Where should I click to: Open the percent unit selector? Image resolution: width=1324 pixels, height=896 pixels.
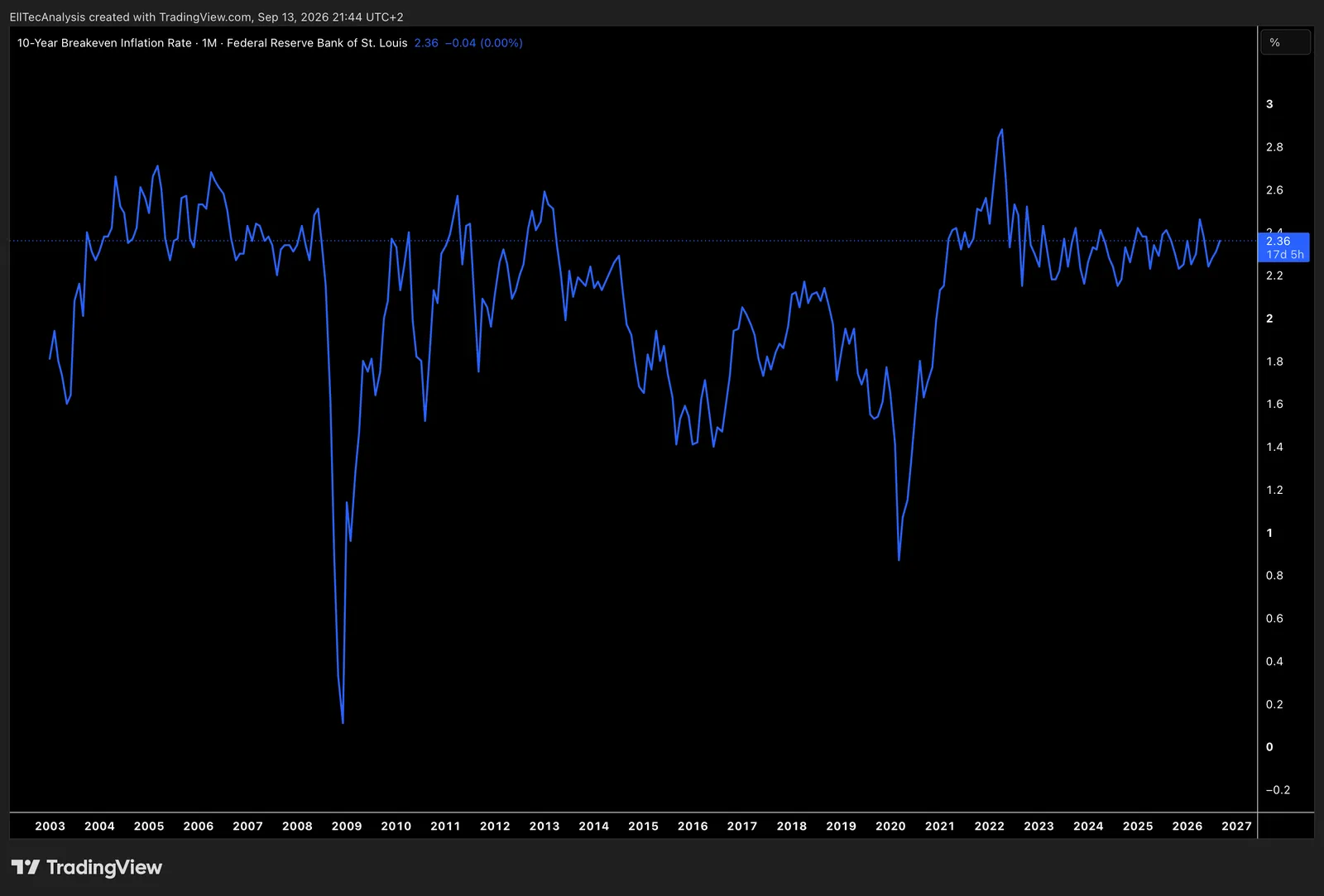click(x=1285, y=42)
